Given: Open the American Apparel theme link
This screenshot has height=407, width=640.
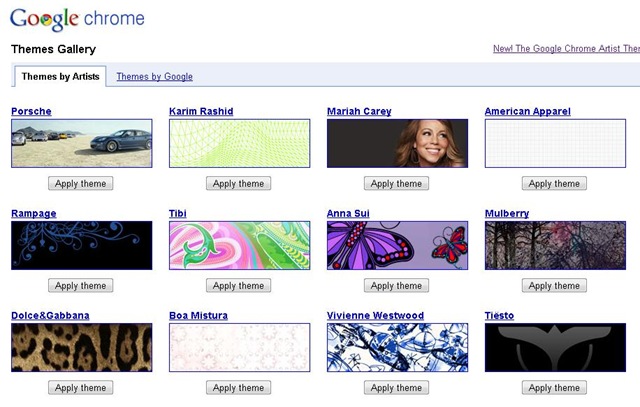Looking at the screenshot, I should click(528, 111).
